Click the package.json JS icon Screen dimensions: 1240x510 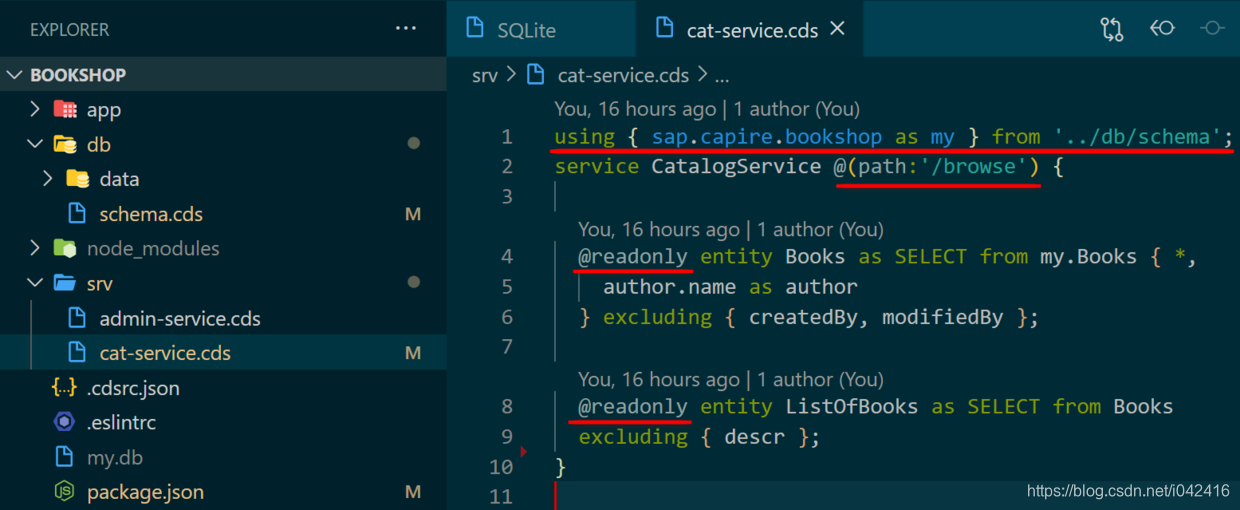[64, 492]
